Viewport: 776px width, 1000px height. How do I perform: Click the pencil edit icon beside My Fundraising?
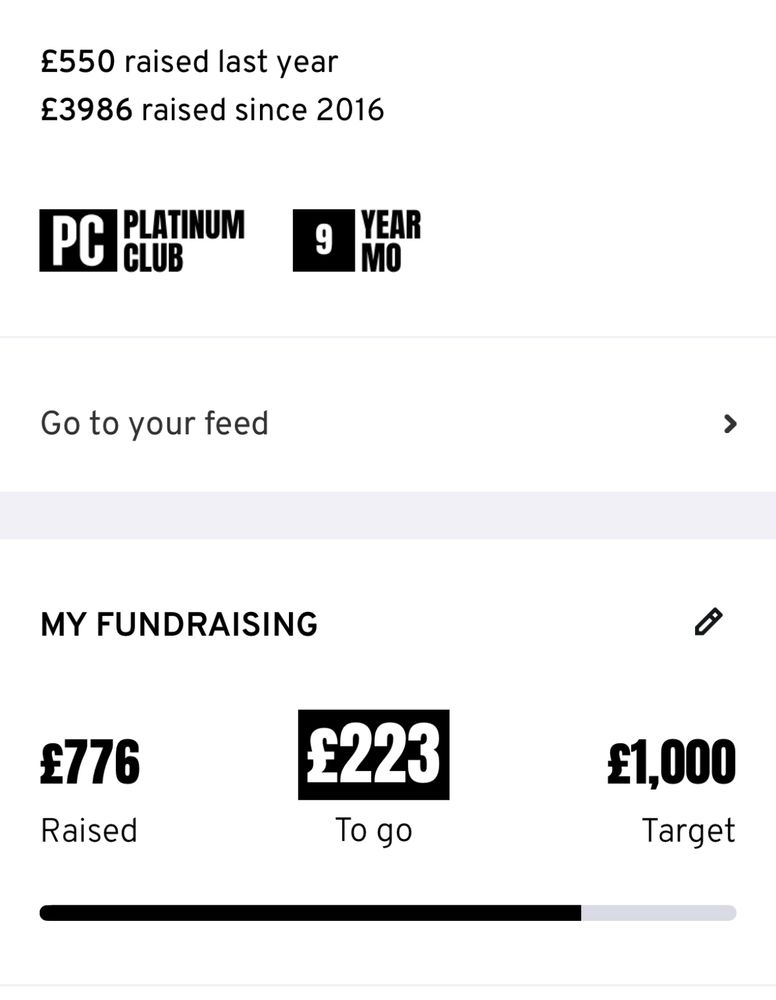(708, 622)
